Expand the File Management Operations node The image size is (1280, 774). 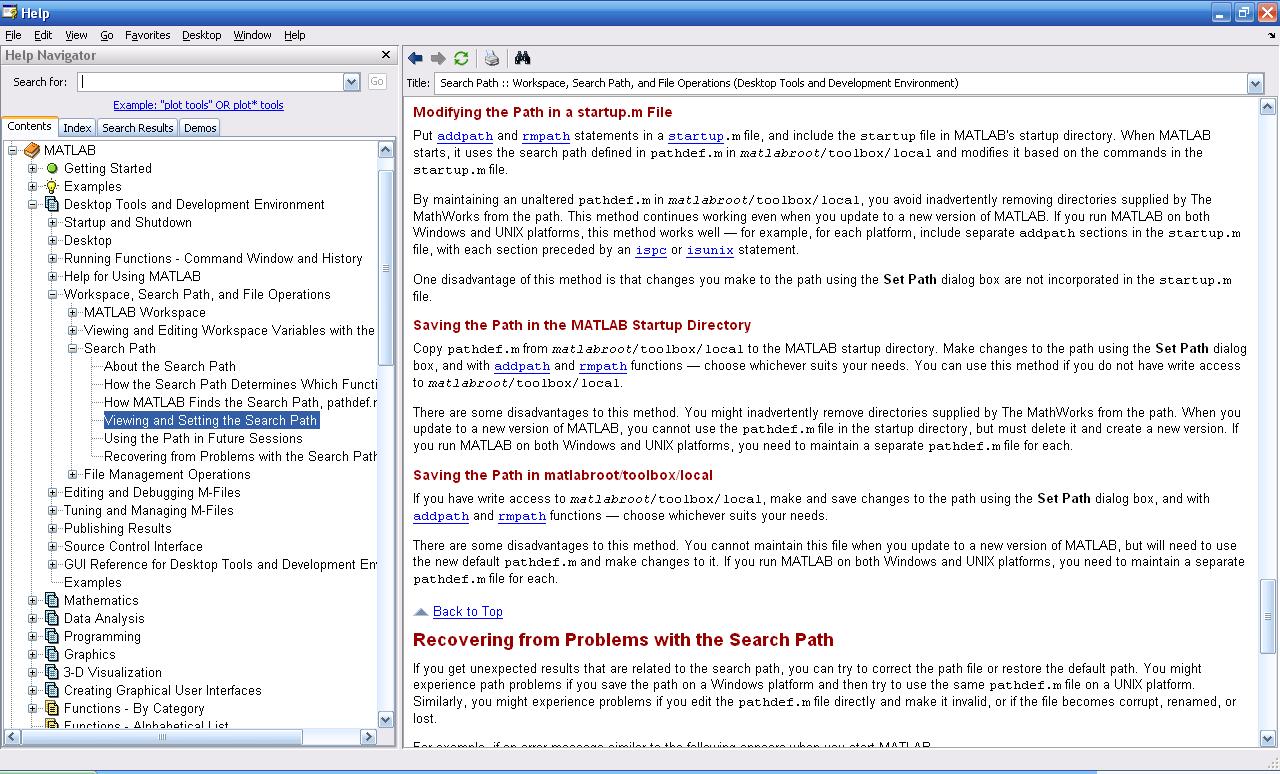coord(73,474)
